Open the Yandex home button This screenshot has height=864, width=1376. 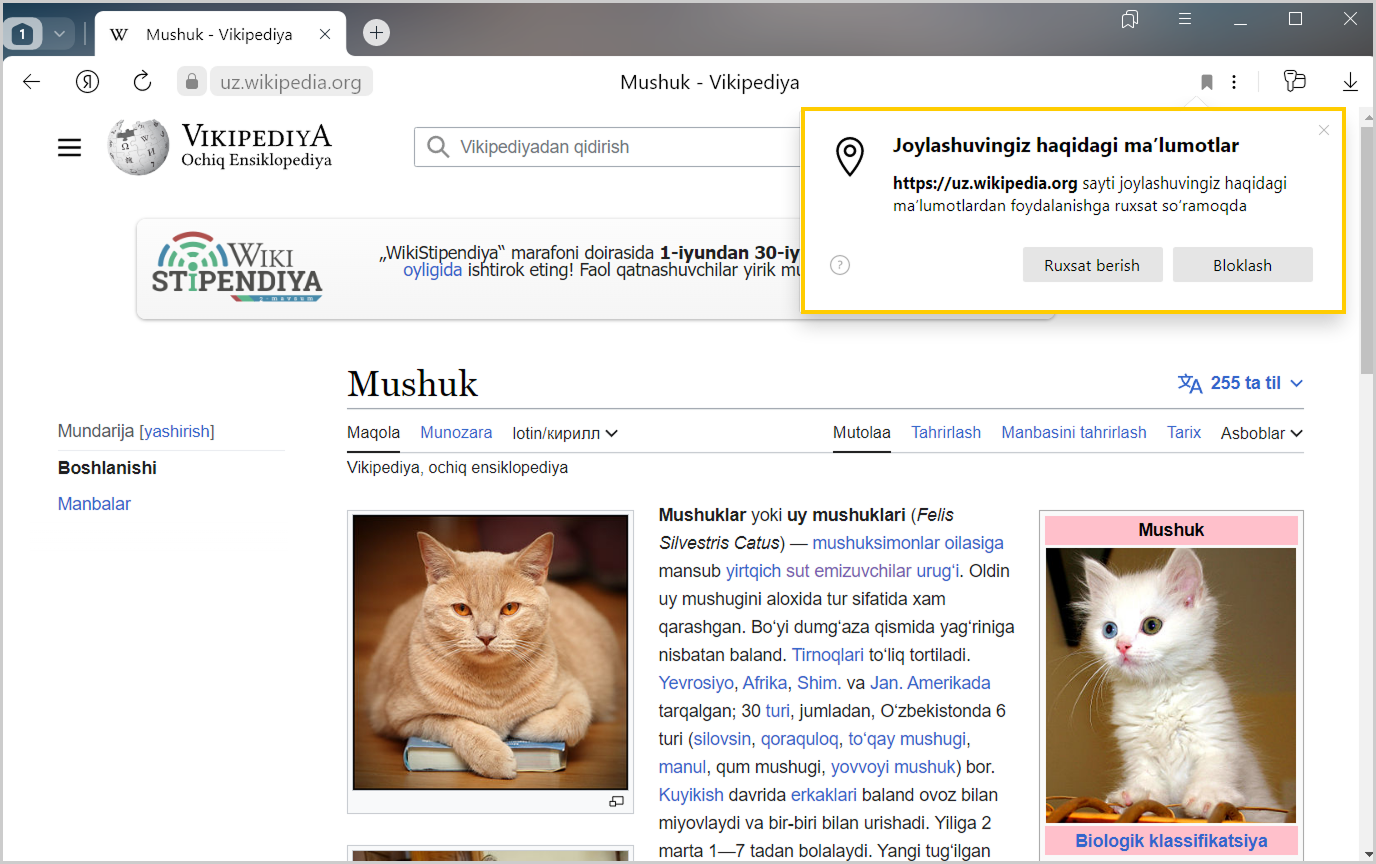click(x=88, y=82)
